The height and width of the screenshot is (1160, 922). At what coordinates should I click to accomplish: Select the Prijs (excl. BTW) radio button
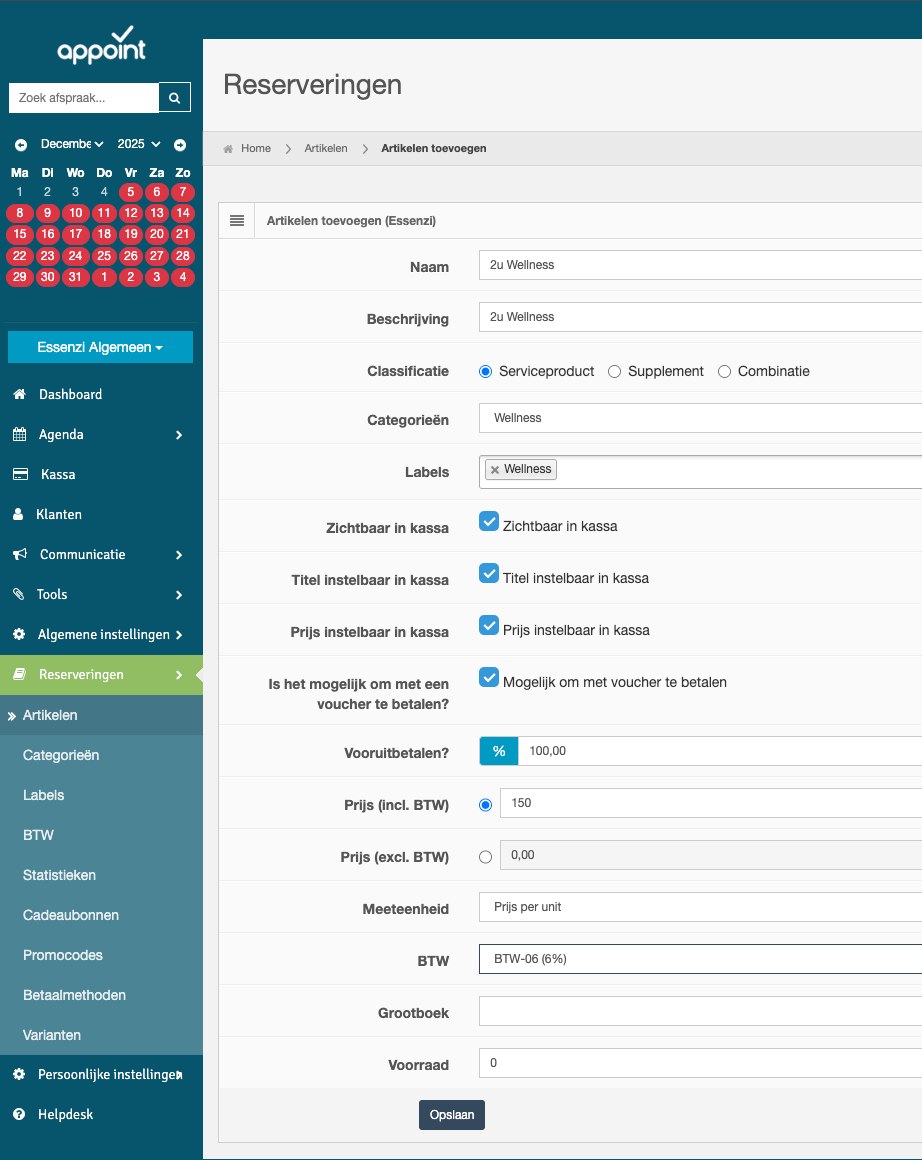click(x=485, y=857)
